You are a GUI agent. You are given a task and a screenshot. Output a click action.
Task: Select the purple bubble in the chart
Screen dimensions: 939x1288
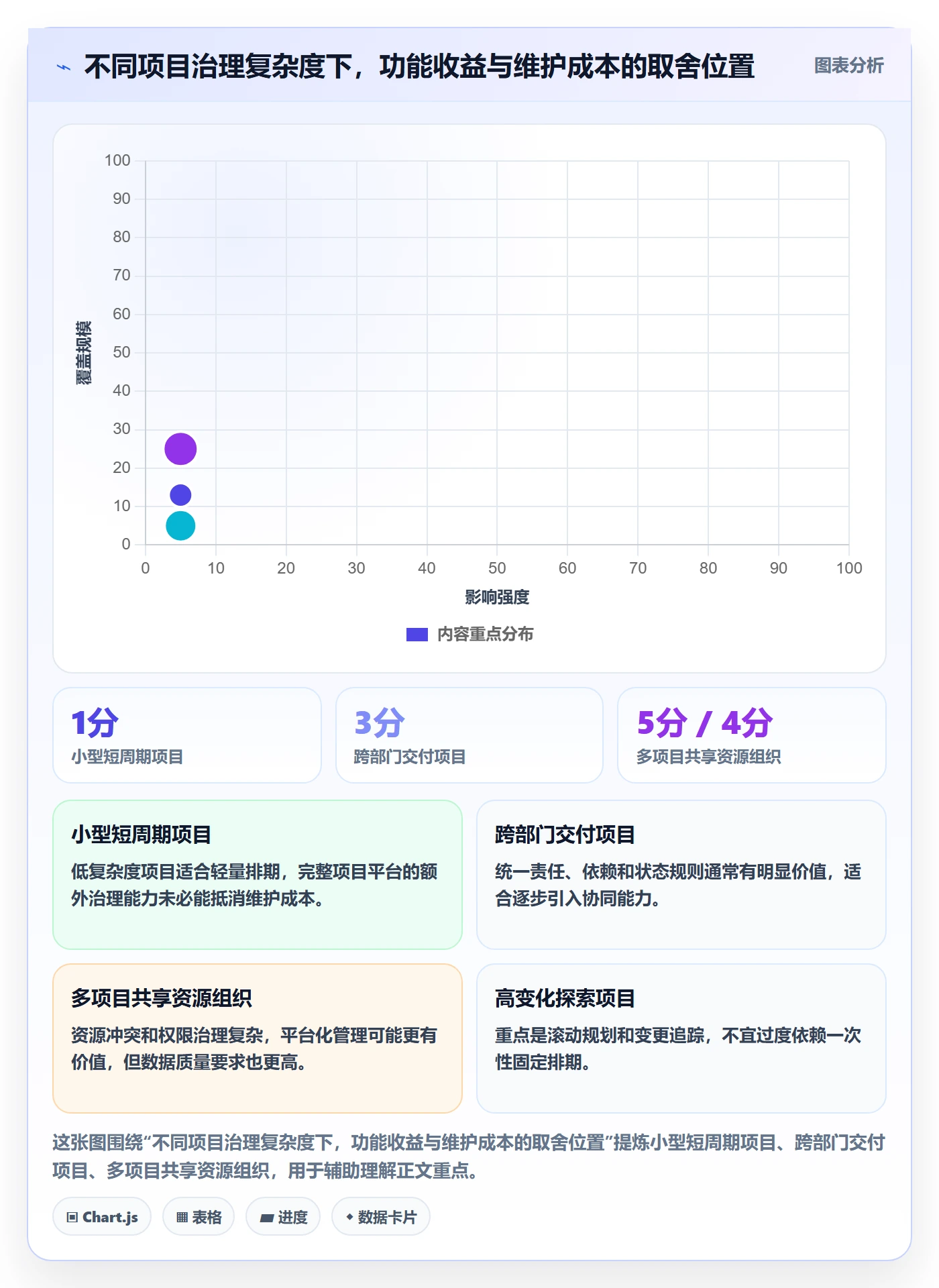(x=180, y=449)
